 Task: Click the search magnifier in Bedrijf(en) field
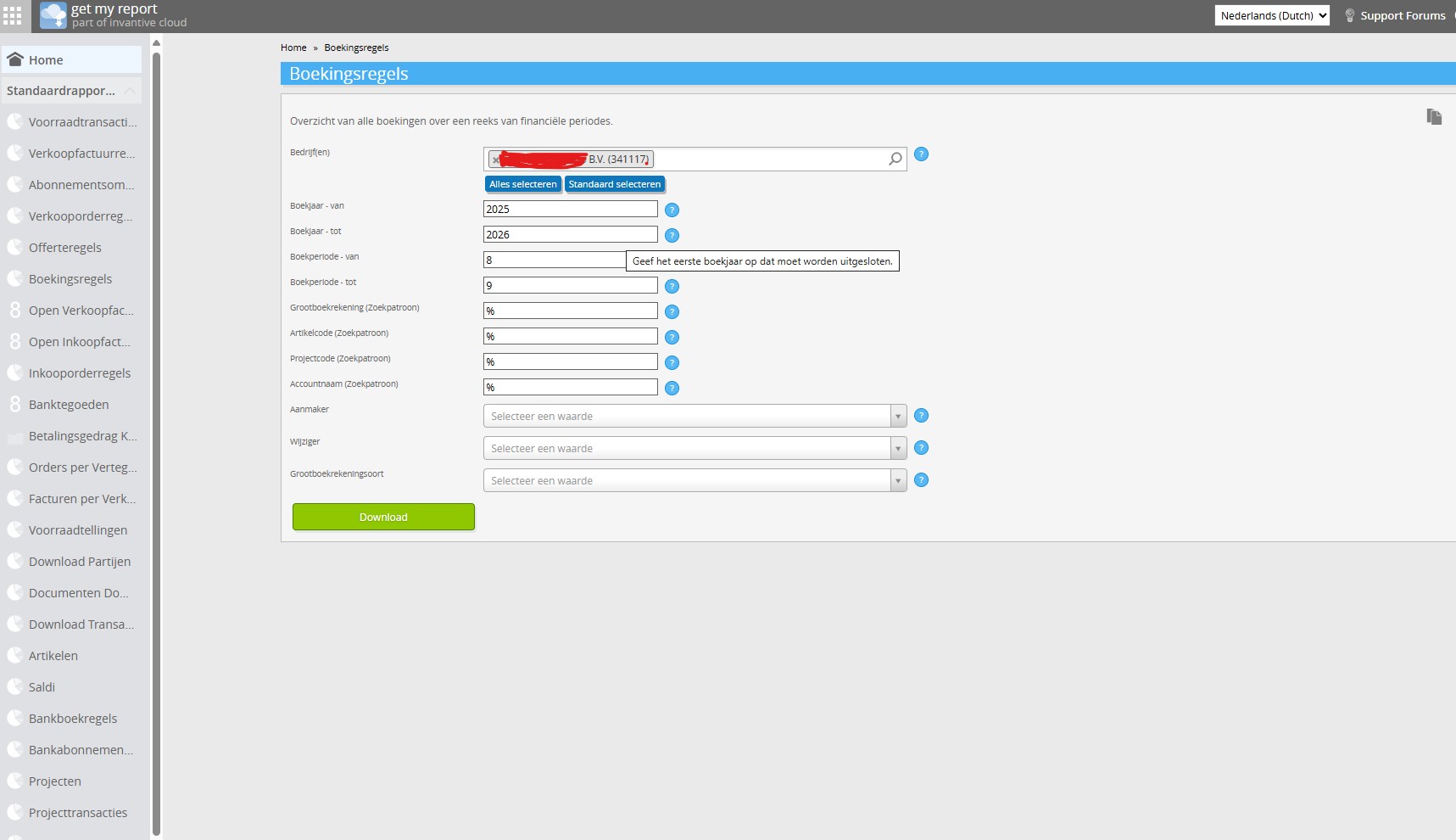(895, 159)
